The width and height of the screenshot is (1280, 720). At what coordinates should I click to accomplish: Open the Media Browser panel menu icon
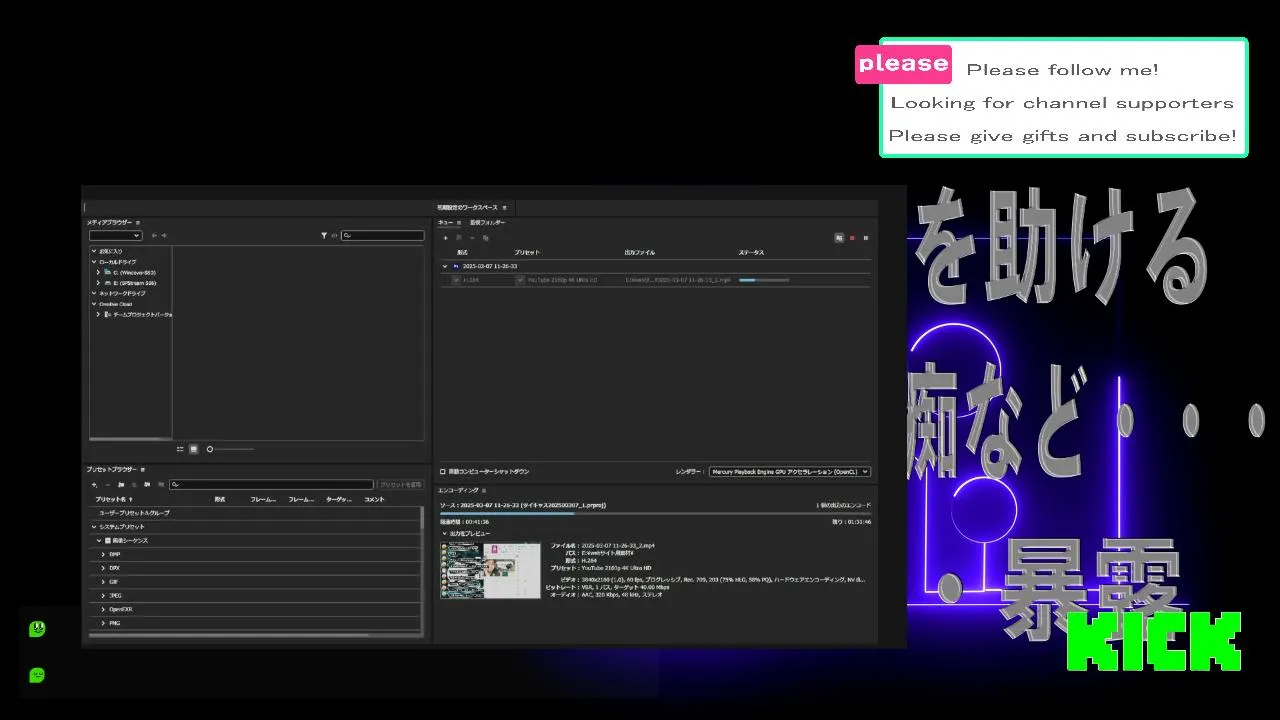(138, 222)
